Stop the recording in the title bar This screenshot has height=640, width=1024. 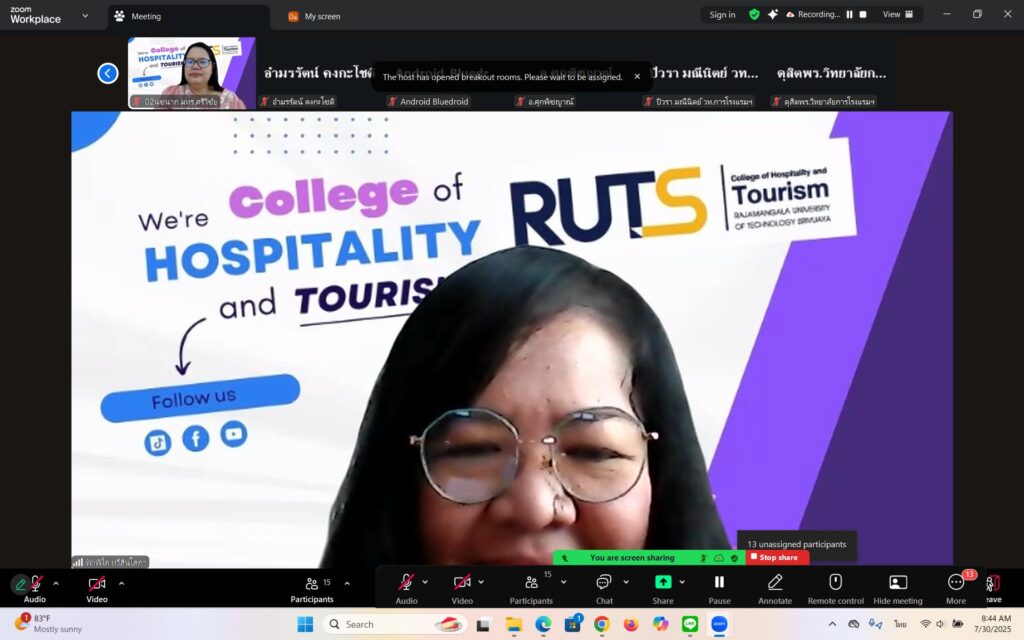[x=863, y=14]
